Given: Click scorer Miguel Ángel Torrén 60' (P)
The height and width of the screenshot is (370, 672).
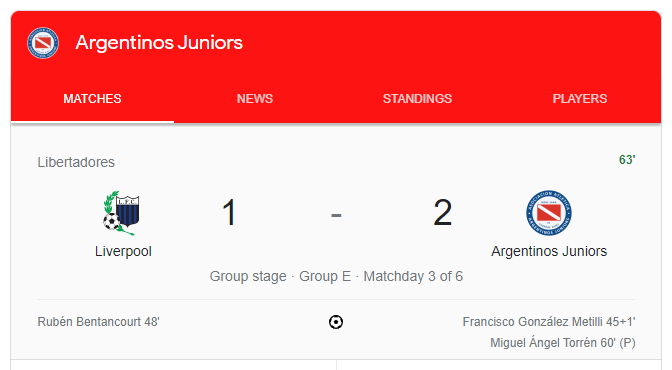Looking at the screenshot, I should point(563,343).
